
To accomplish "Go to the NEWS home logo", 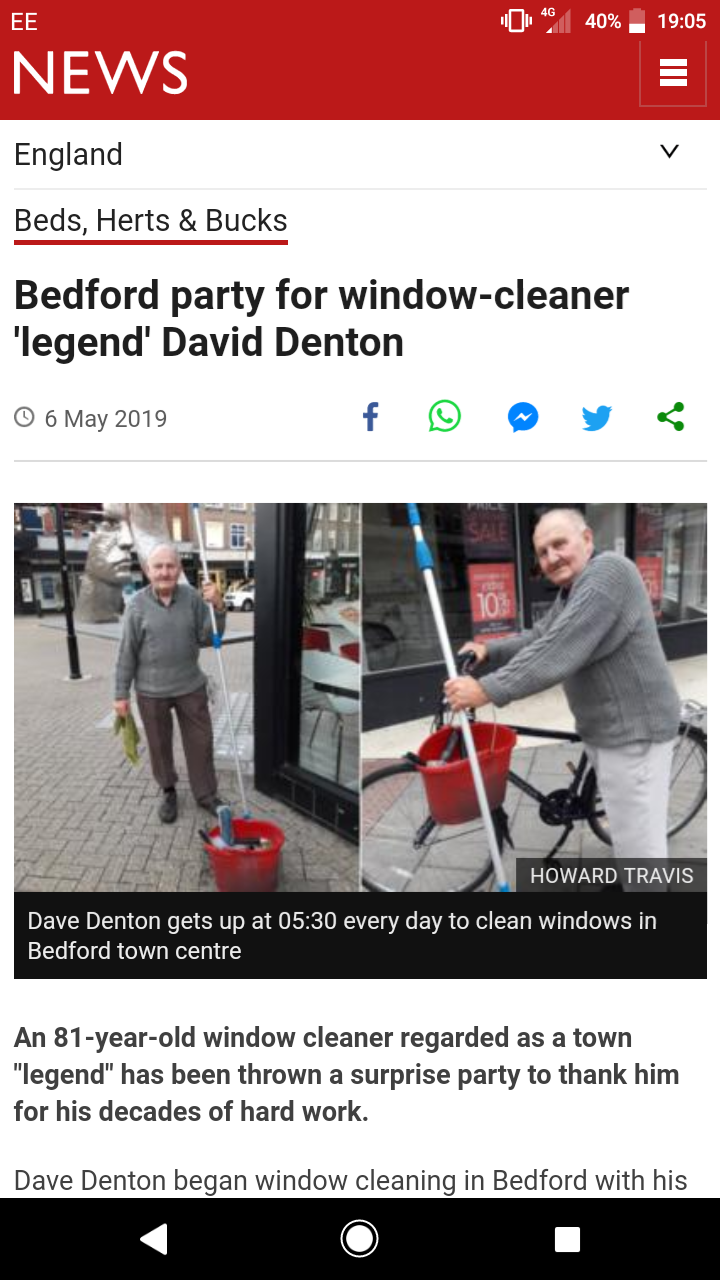I will tap(100, 73).
